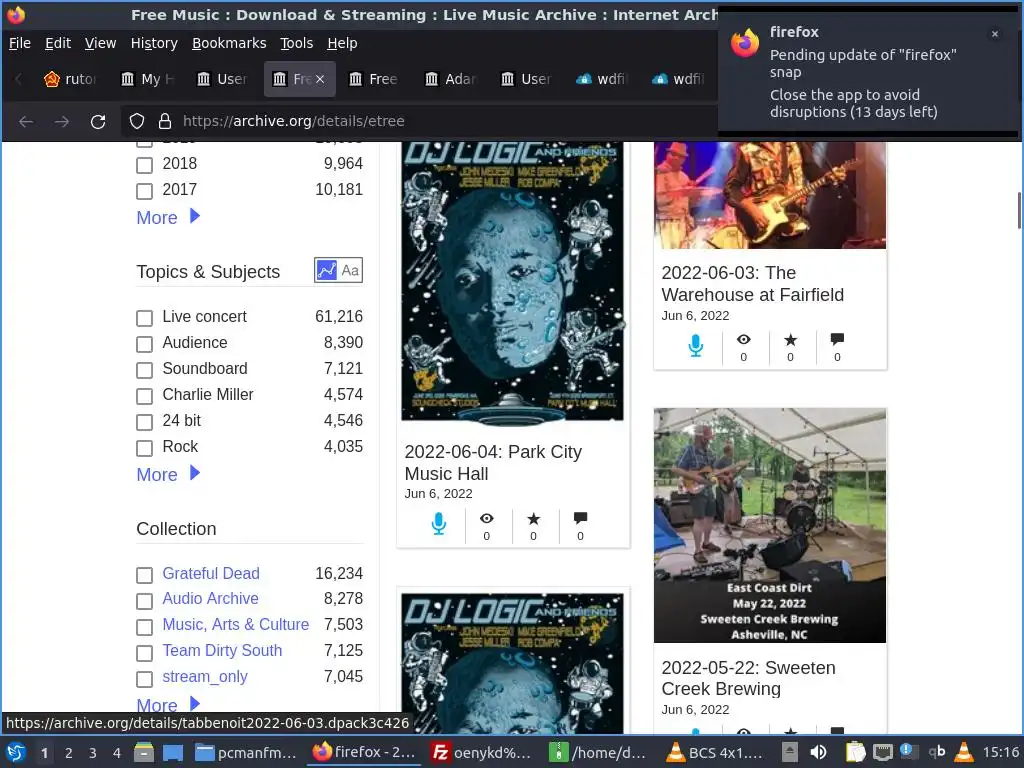The image size is (1024, 768).
Task: Open the FileZilla taskbar entry
Action: (482, 752)
